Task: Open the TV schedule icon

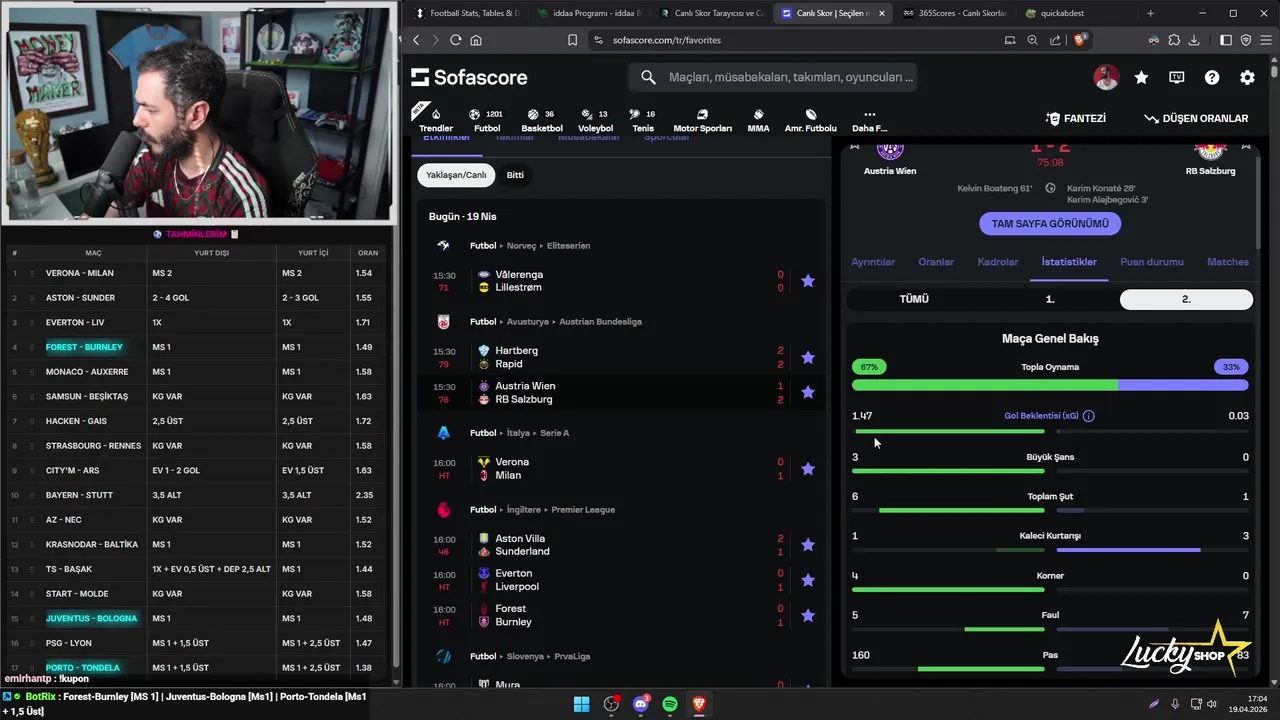Action: (x=1177, y=77)
